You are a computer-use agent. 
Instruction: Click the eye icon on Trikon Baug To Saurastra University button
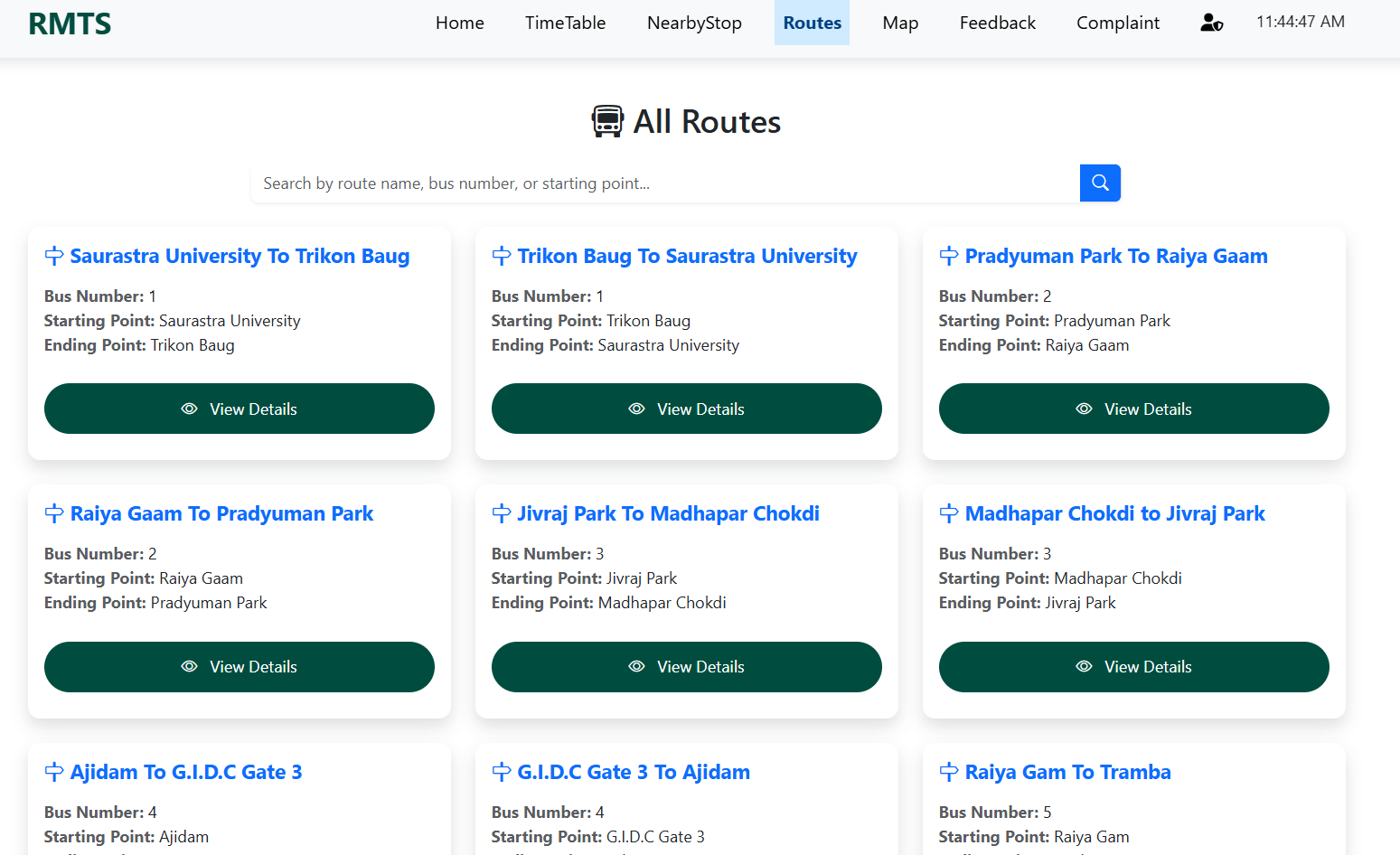(x=636, y=409)
